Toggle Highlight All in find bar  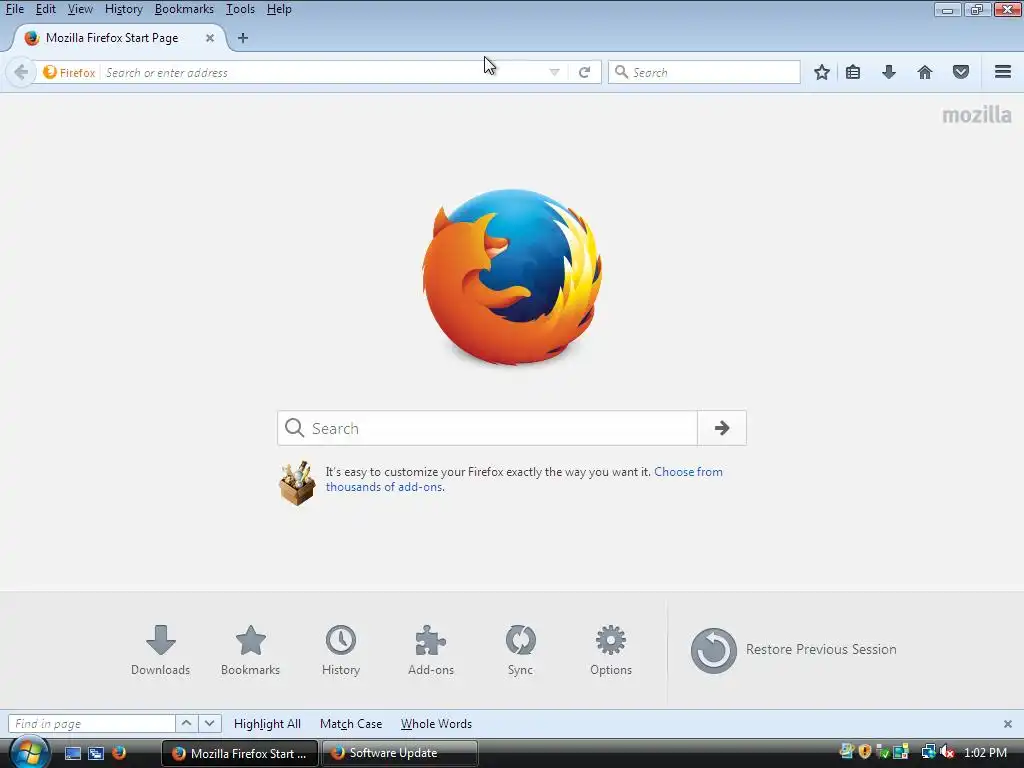click(267, 724)
